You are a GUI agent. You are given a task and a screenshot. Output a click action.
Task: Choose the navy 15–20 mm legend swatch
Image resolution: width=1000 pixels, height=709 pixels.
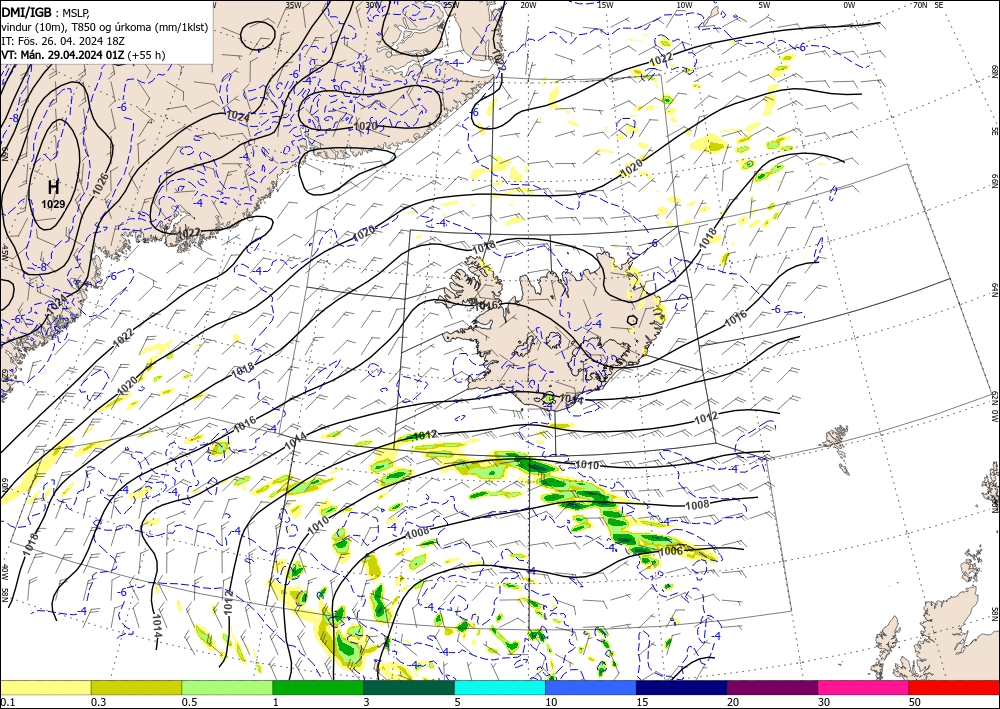tap(682, 688)
